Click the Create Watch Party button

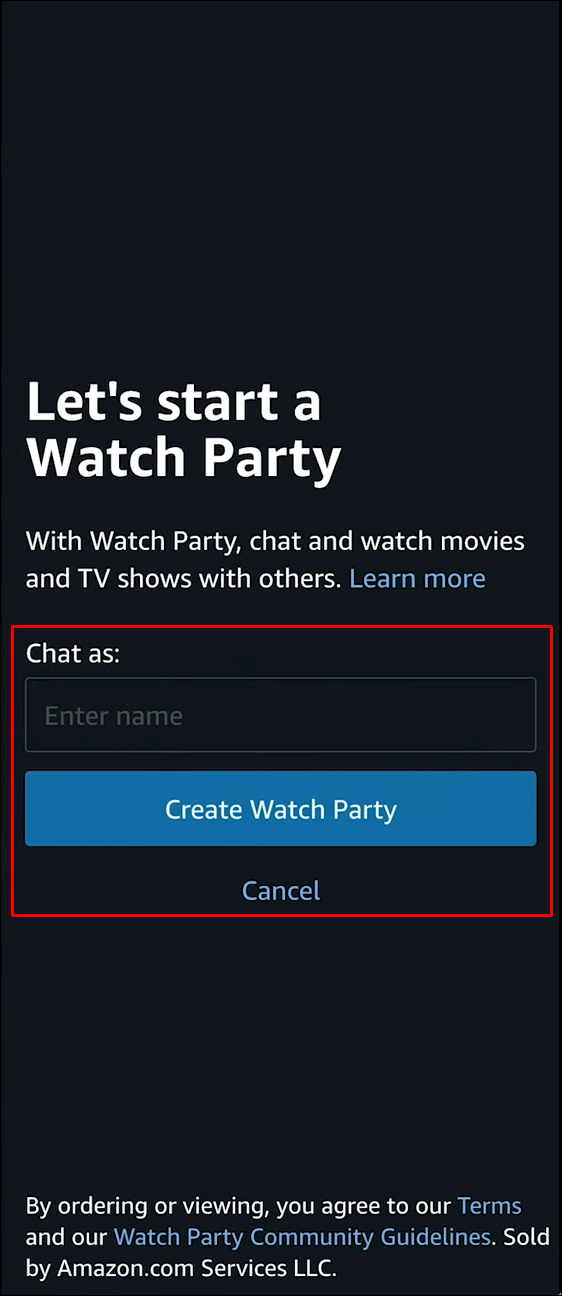[x=281, y=809]
